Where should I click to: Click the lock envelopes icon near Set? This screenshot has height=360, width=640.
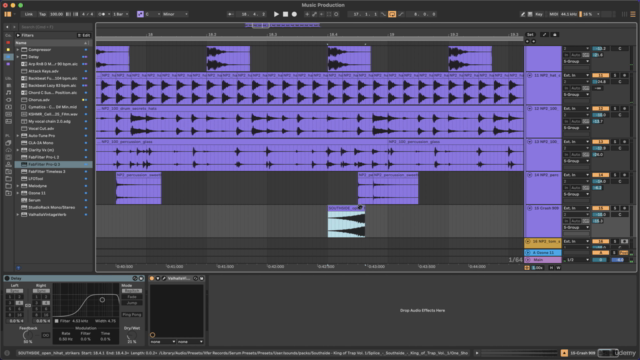tap(555, 35)
